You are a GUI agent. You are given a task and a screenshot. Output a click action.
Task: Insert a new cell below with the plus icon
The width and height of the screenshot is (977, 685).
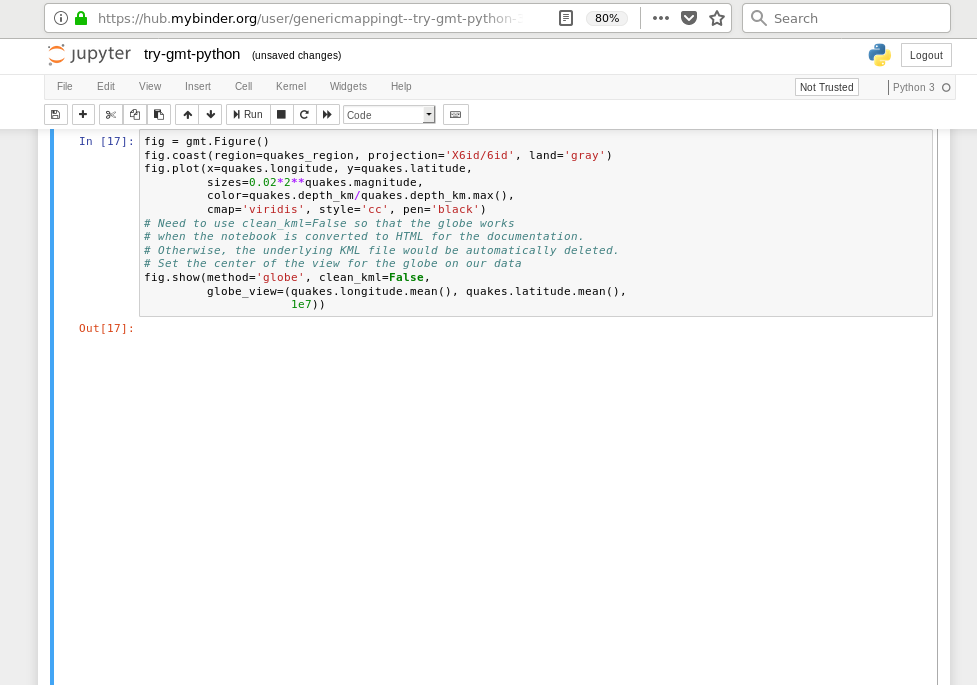coord(83,114)
